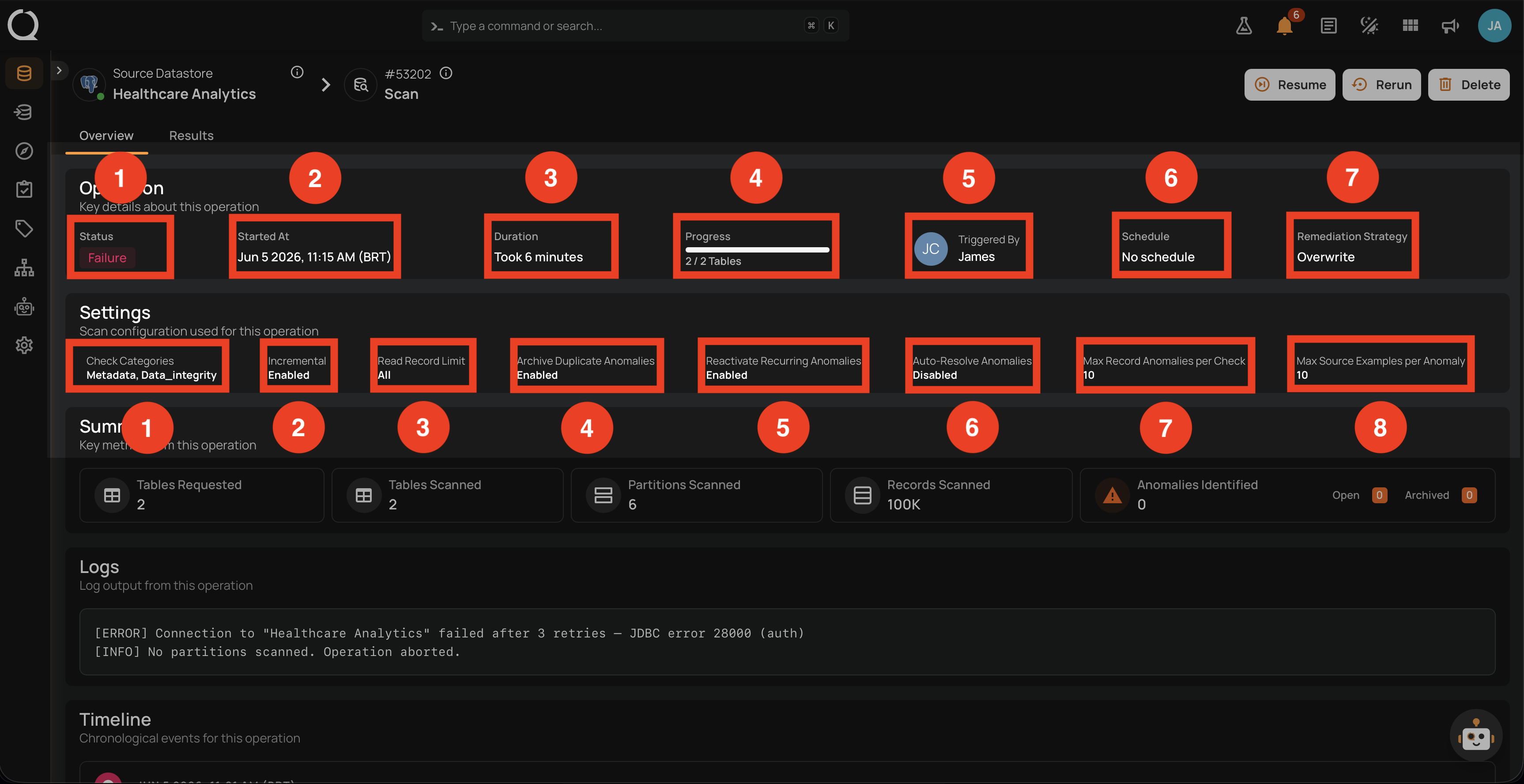Click the info icon beside Source Datastore
Screen dimensions: 1524x784
297,72
